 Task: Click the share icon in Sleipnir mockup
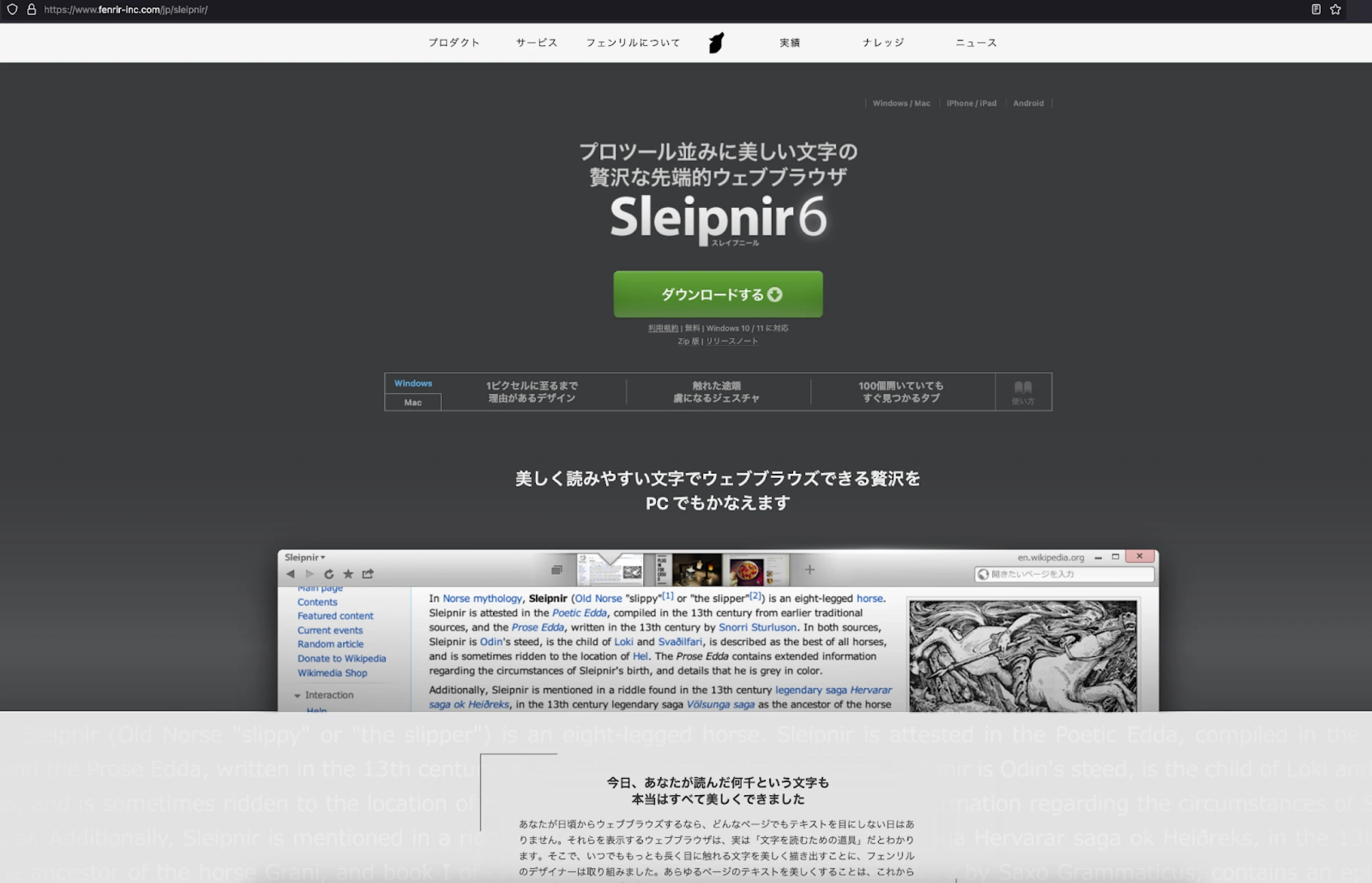point(368,574)
